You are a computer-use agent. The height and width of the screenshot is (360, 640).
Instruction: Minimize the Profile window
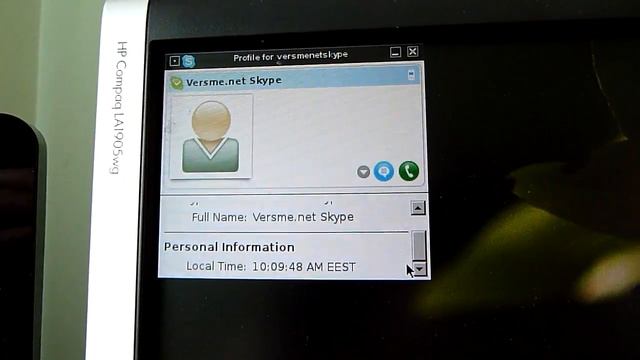[x=395, y=52]
